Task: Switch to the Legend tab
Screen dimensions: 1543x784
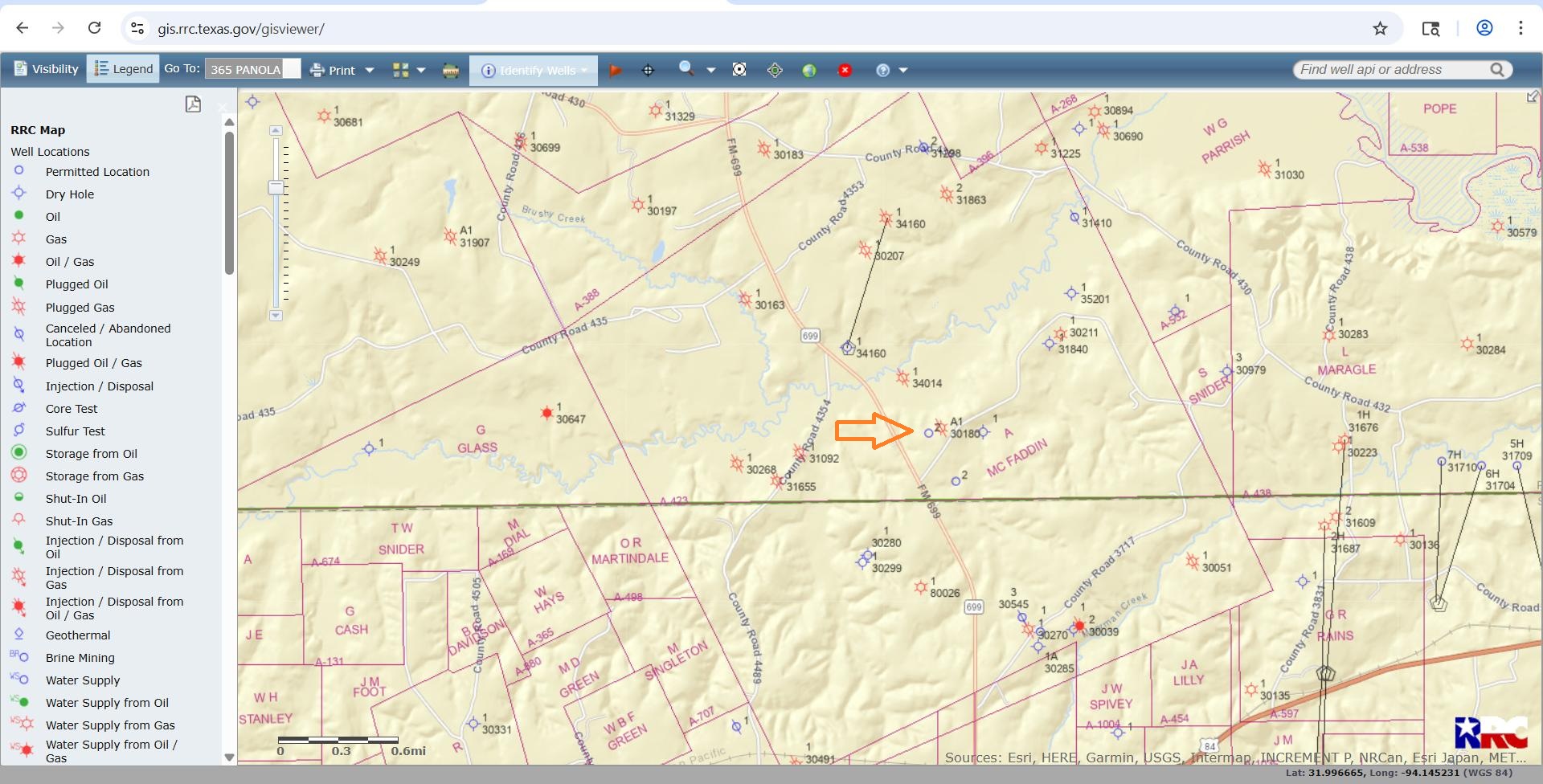Action: tap(123, 70)
